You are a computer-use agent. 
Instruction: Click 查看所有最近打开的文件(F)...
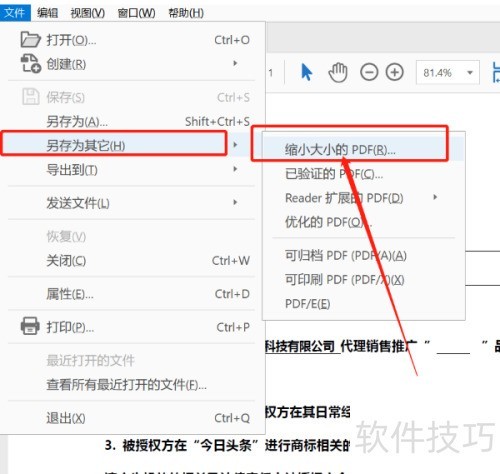(x=126, y=385)
